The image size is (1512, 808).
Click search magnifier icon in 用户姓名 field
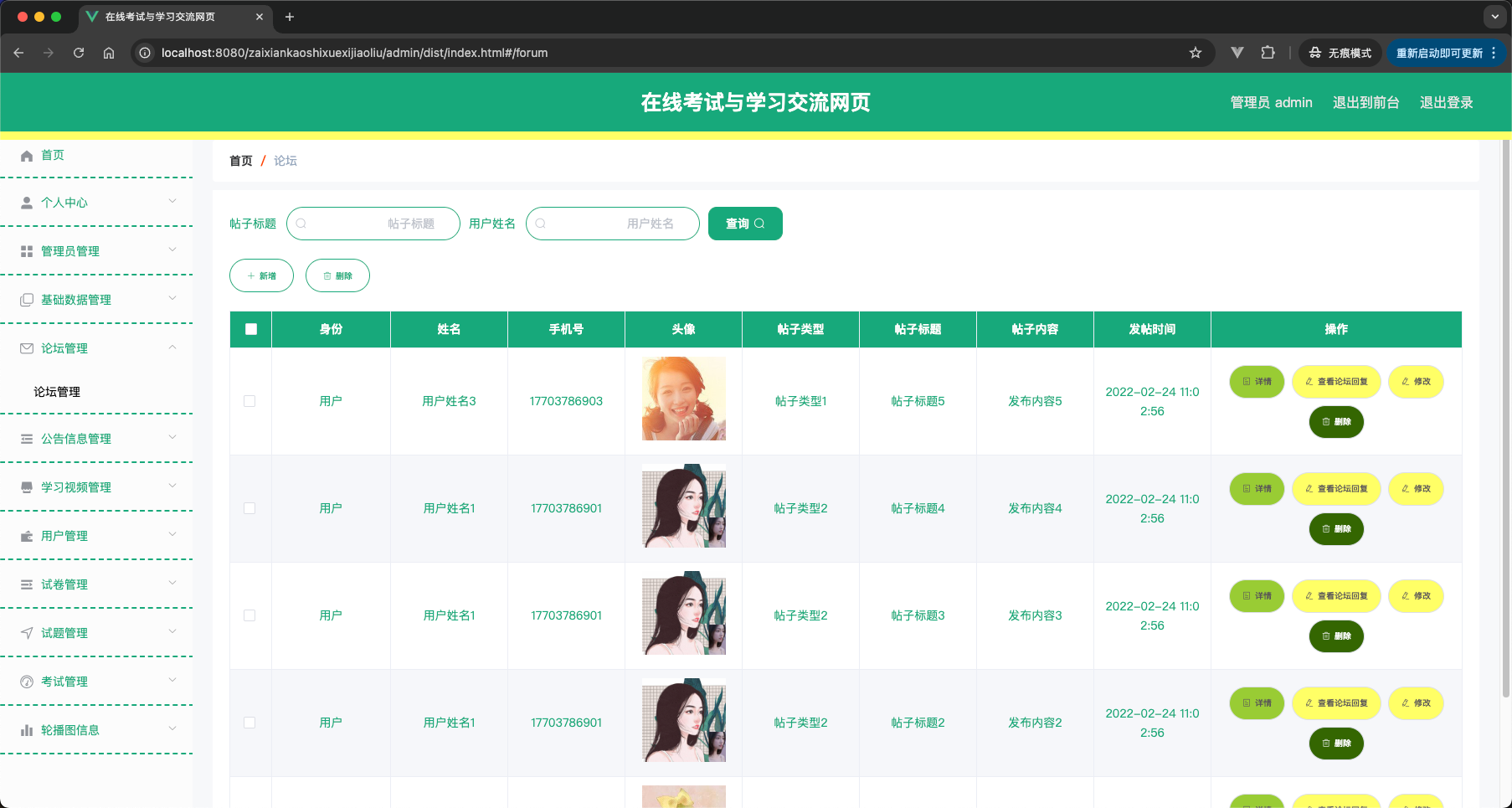541,224
